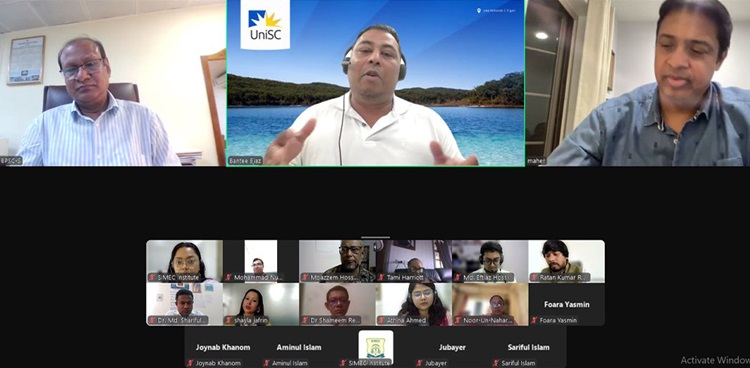Select Md. Eftiaz Hoss video thumbnail

490,261
